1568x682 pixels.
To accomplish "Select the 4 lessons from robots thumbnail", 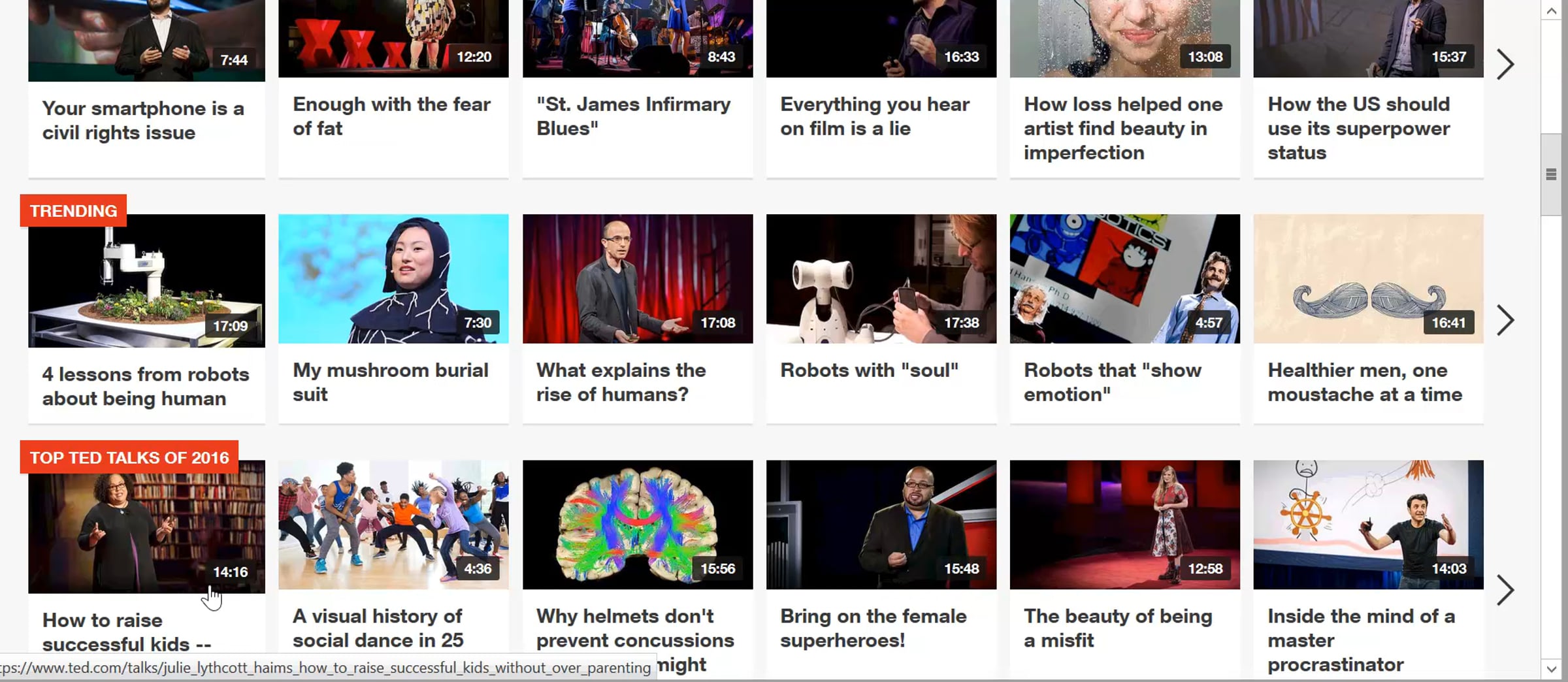I will click(x=146, y=281).
